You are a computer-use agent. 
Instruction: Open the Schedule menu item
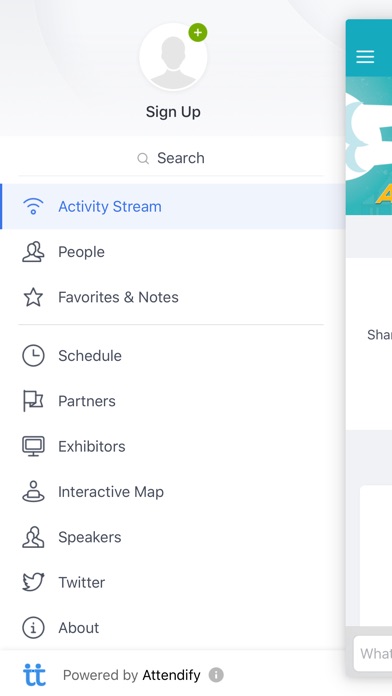pos(173,356)
